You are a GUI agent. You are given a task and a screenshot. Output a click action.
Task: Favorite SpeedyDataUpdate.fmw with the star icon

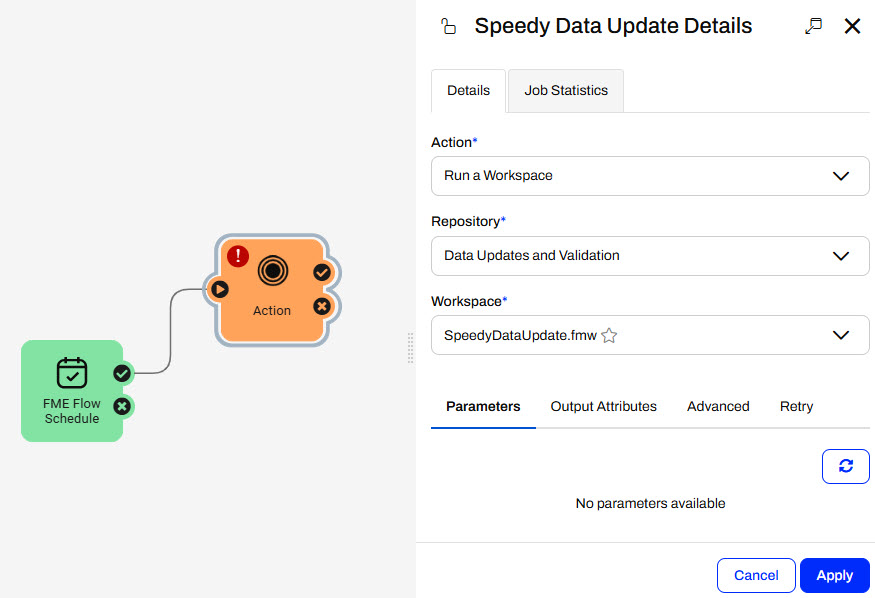[609, 336]
